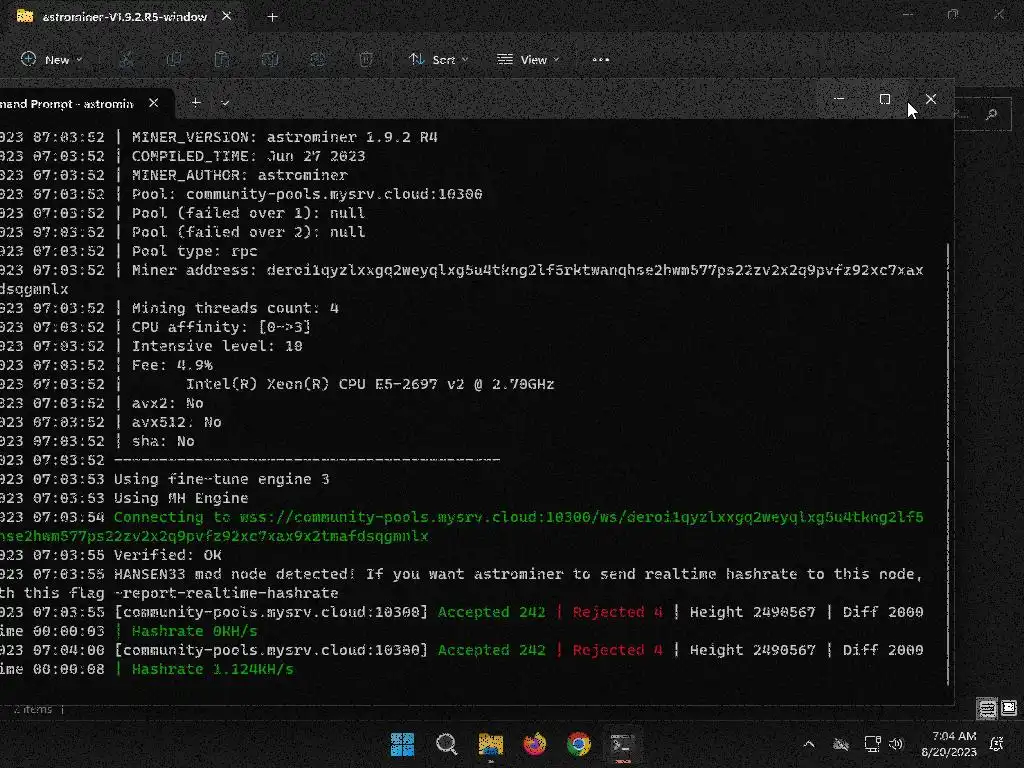Launch Firefox from the taskbar

[x=534, y=744]
